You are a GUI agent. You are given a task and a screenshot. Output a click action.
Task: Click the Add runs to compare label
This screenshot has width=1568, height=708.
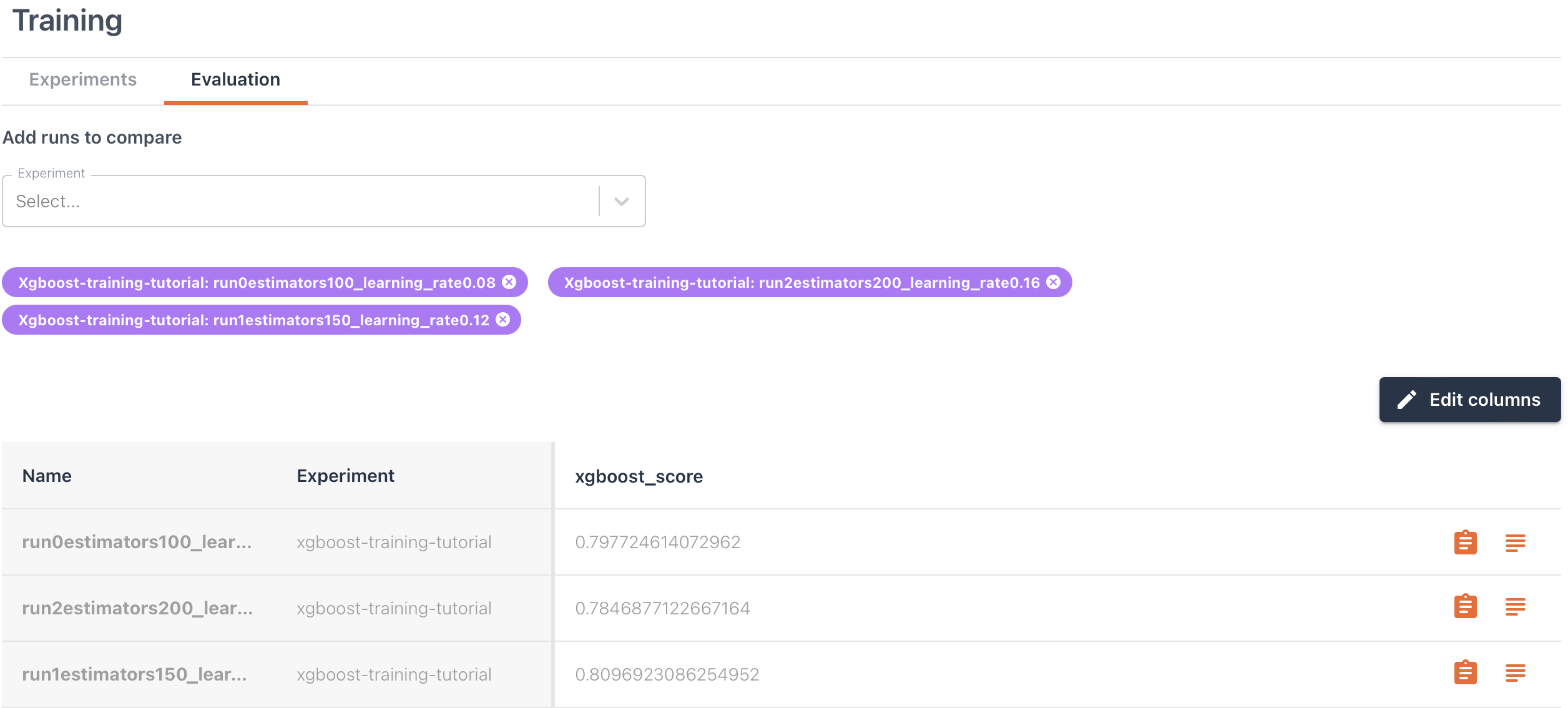(92, 137)
